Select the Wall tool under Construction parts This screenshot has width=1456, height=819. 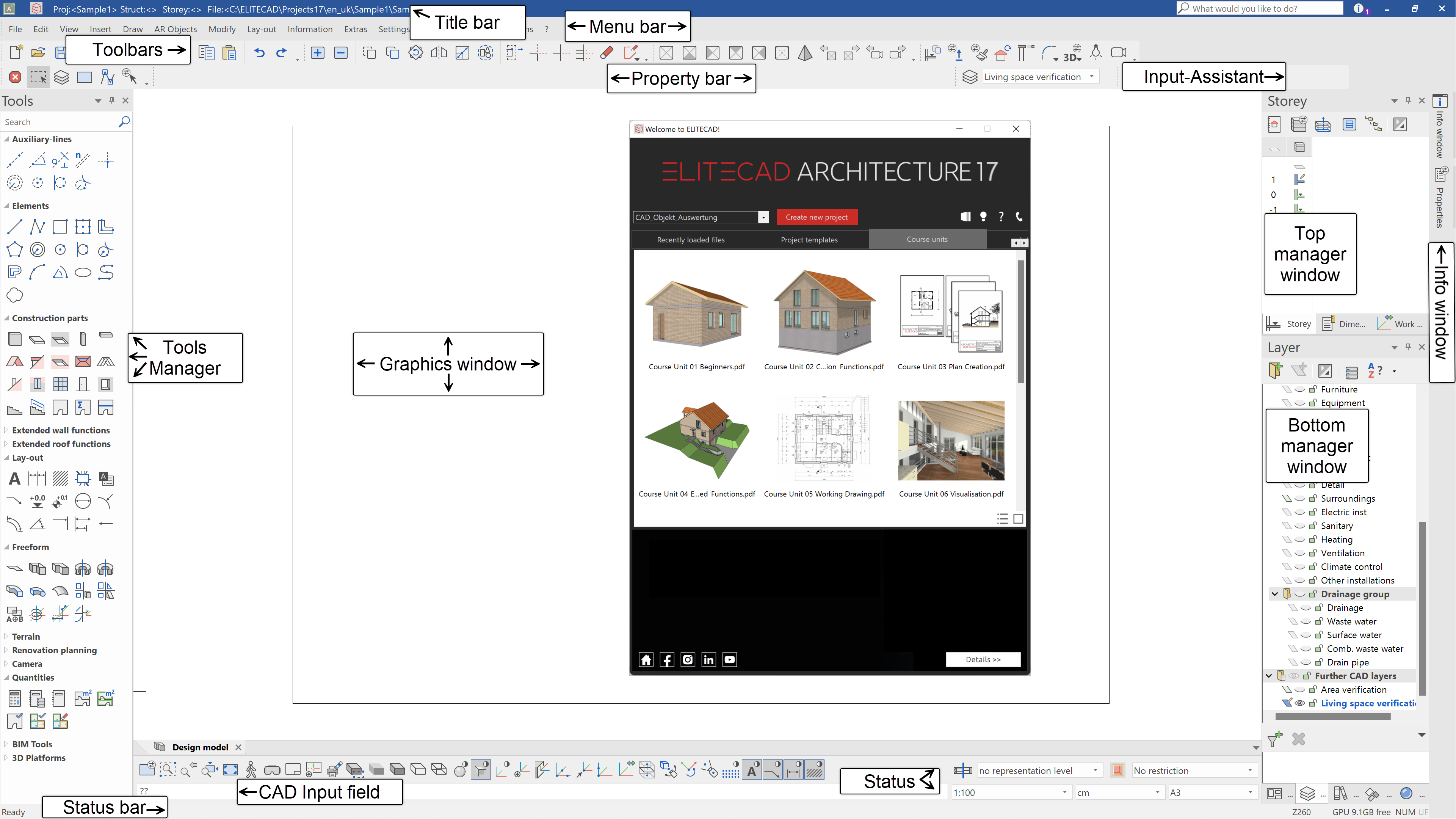[15, 339]
